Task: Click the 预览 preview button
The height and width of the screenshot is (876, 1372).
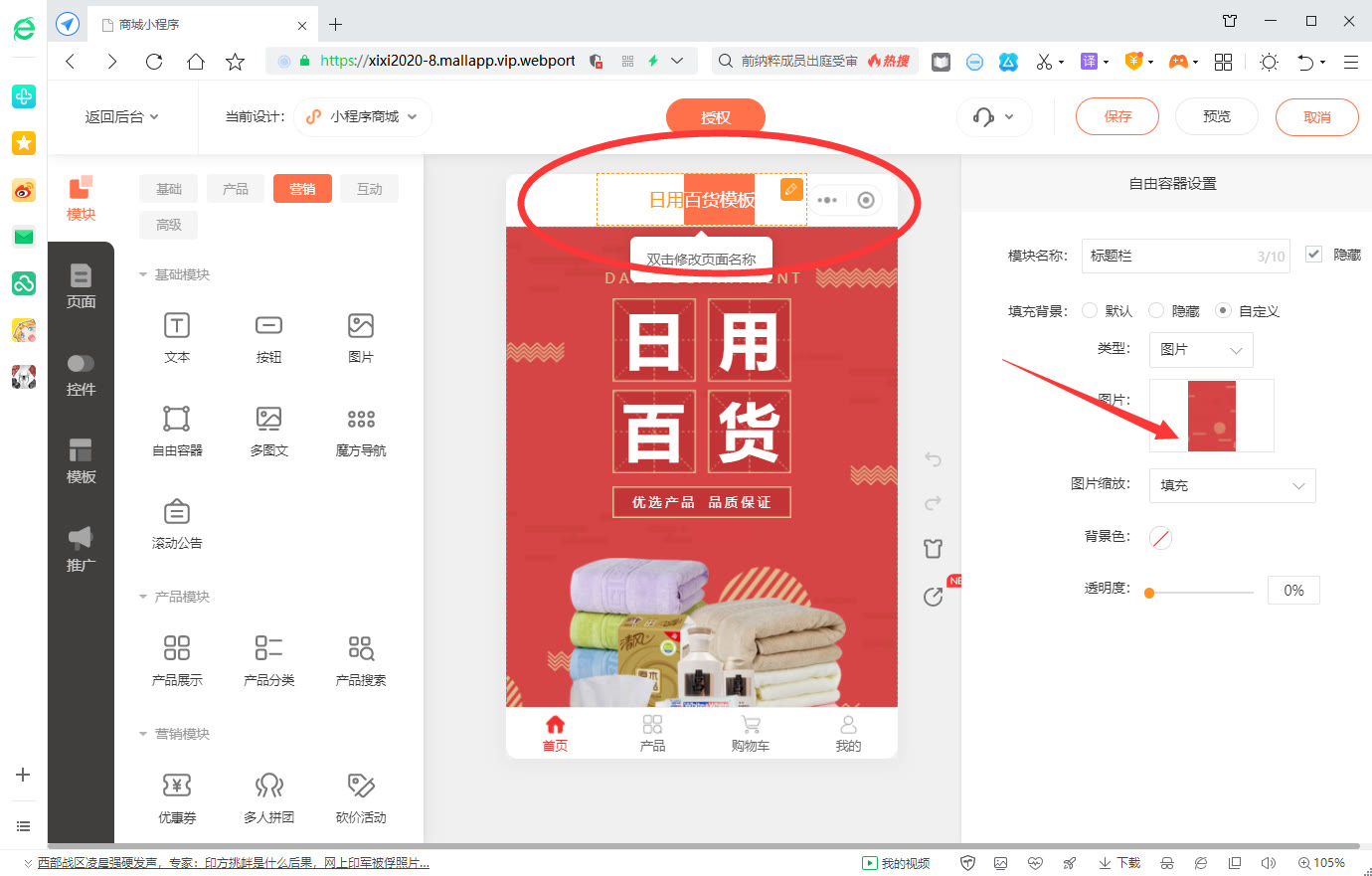Action: [1216, 116]
